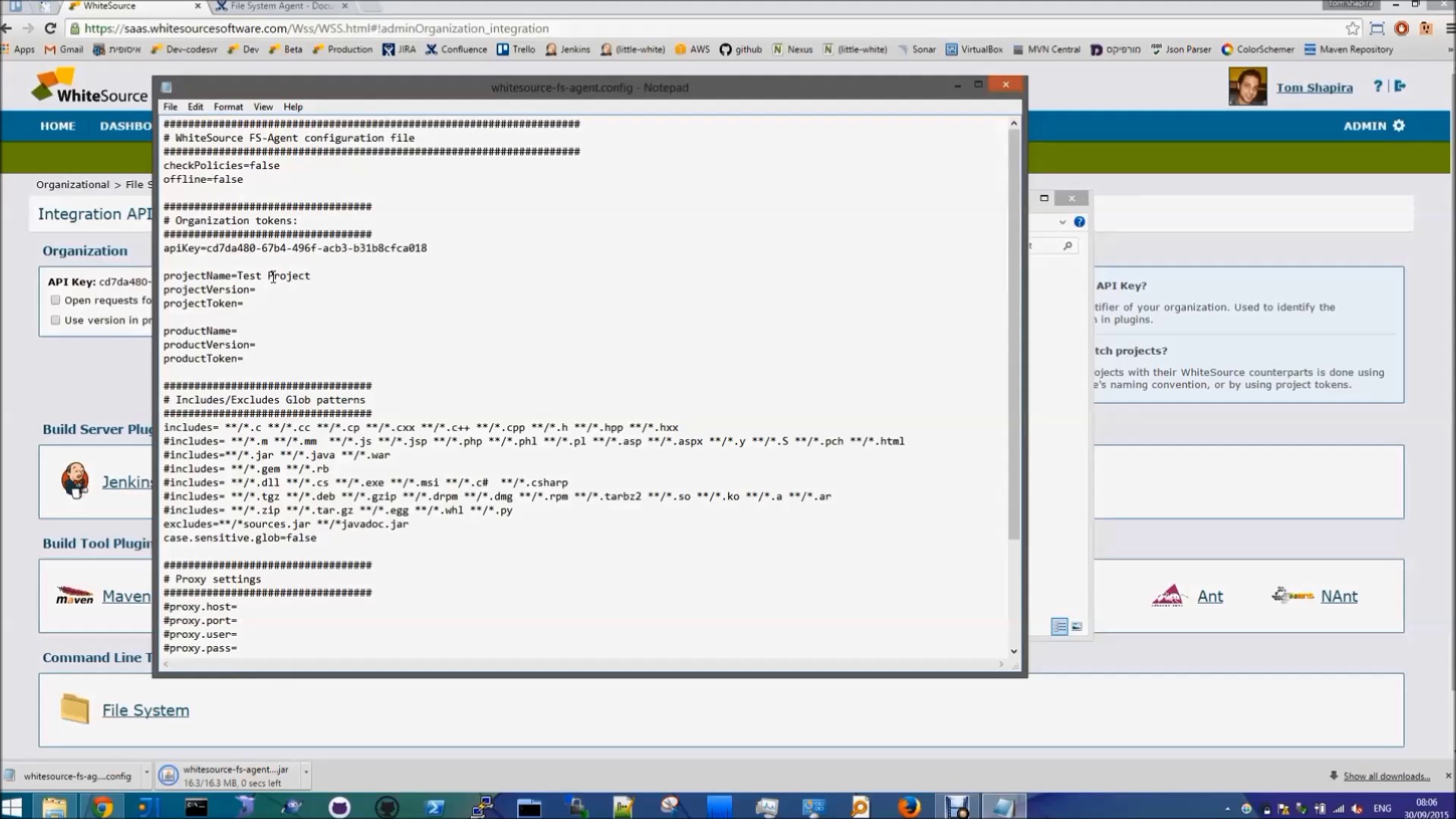Open the File System link
The height and width of the screenshot is (819, 1456).
tap(146, 711)
